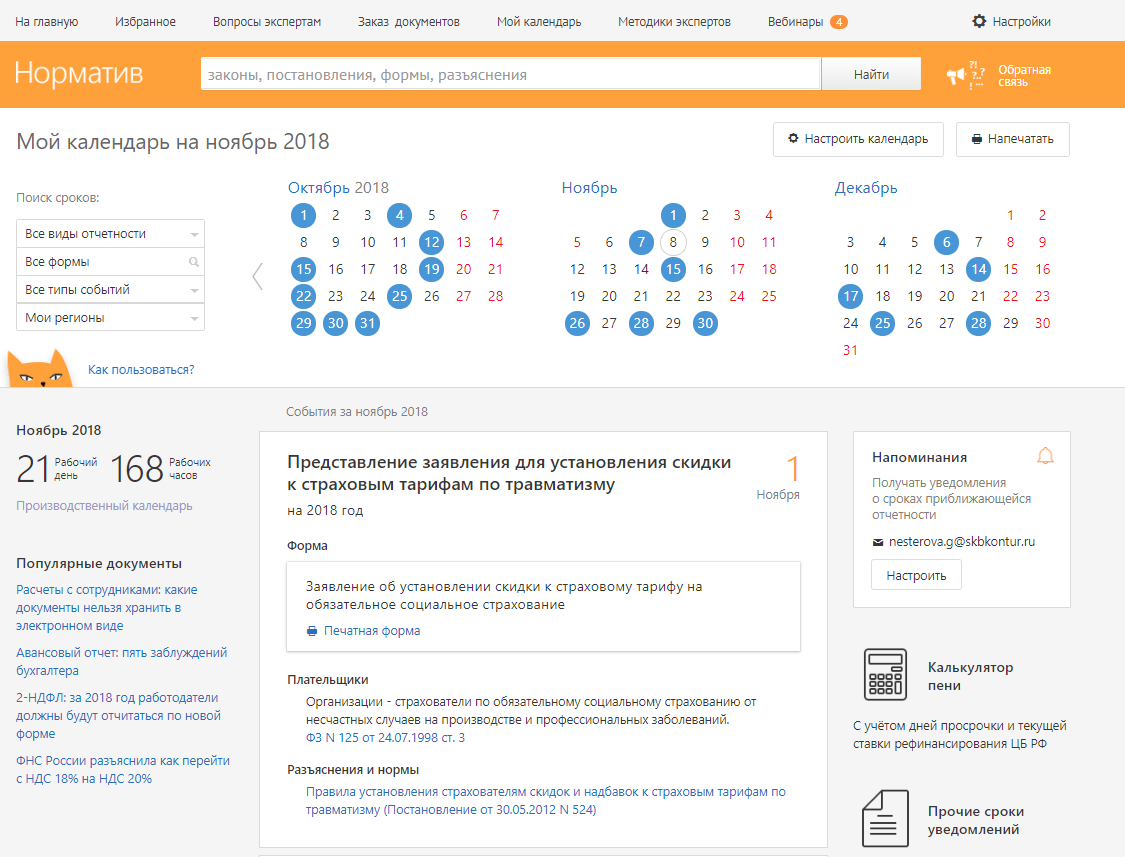Select October 25 in the calendar

(x=400, y=296)
